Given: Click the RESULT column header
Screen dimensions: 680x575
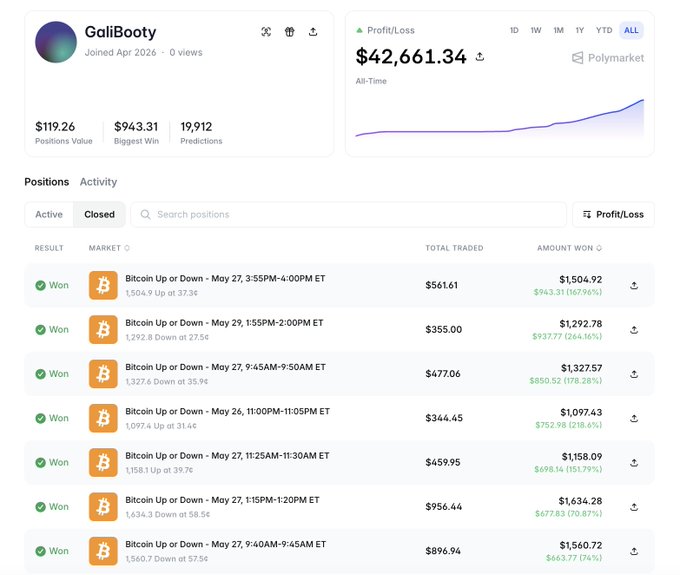Looking at the screenshot, I should pyautogui.click(x=49, y=248).
